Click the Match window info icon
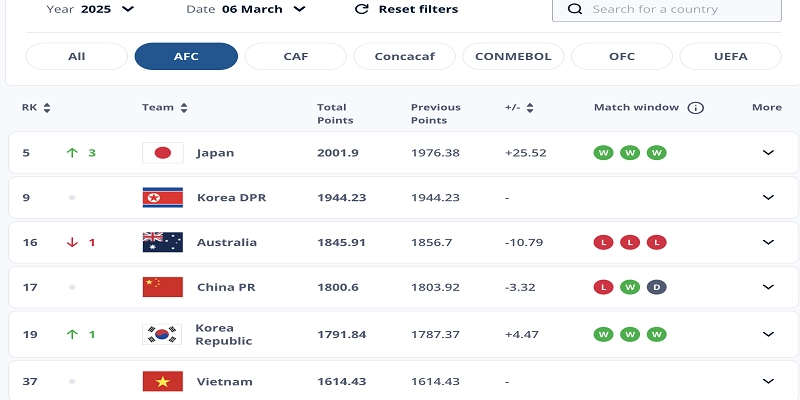The width and height of the screenshot is (800, 400). click(696, 108)
